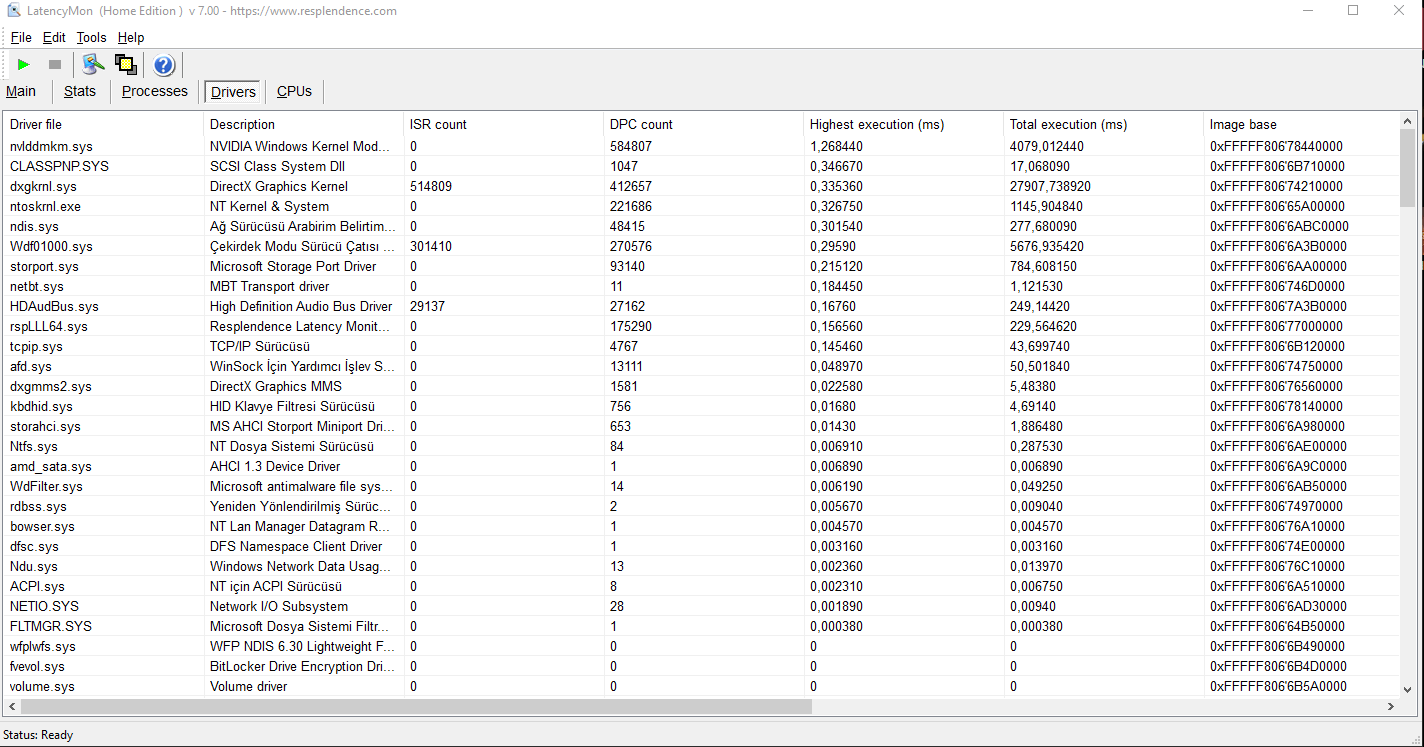This screenshot has height=747, width=1424.
Task: Open the Tools menu
Action: [91, 37]
